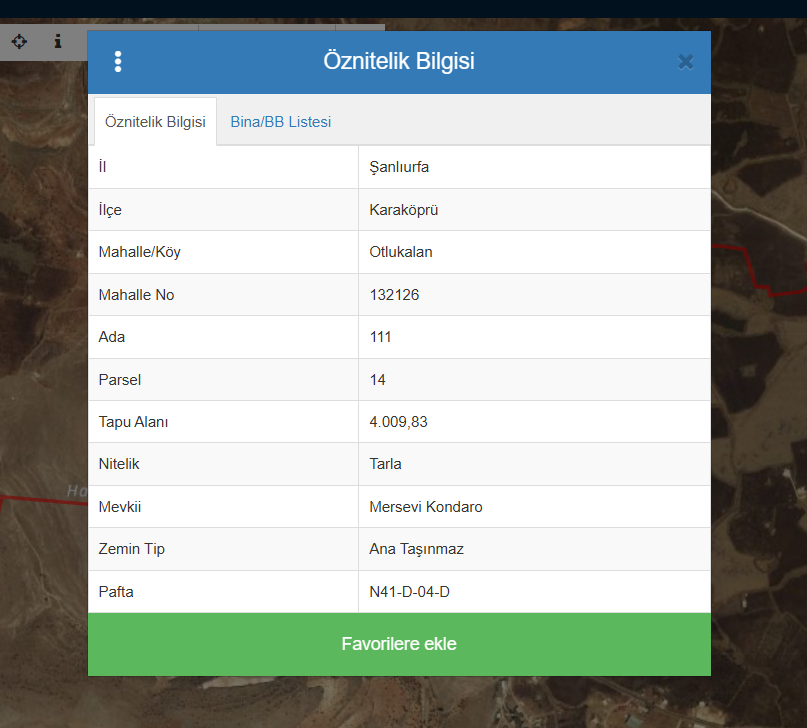Click the Parsel value 14
This screenshot has width=807, height=728.
point(377,380)
